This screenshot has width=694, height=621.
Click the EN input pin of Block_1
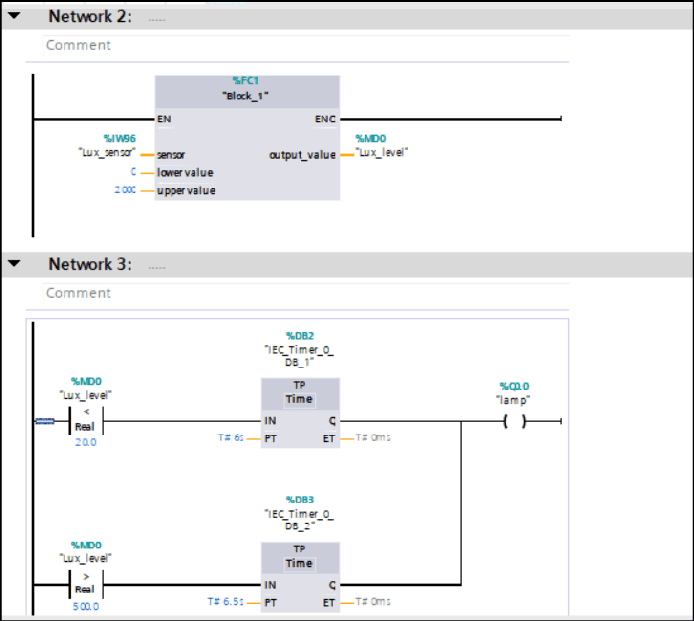164,119
